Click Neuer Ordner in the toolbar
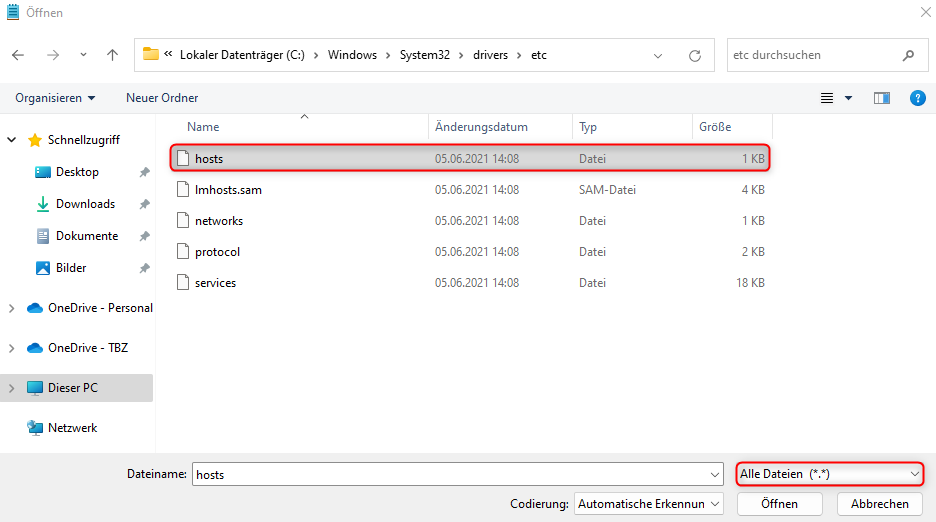Image resolution: width=936 pixels, height=522 pixels. [x=162, y=98]
